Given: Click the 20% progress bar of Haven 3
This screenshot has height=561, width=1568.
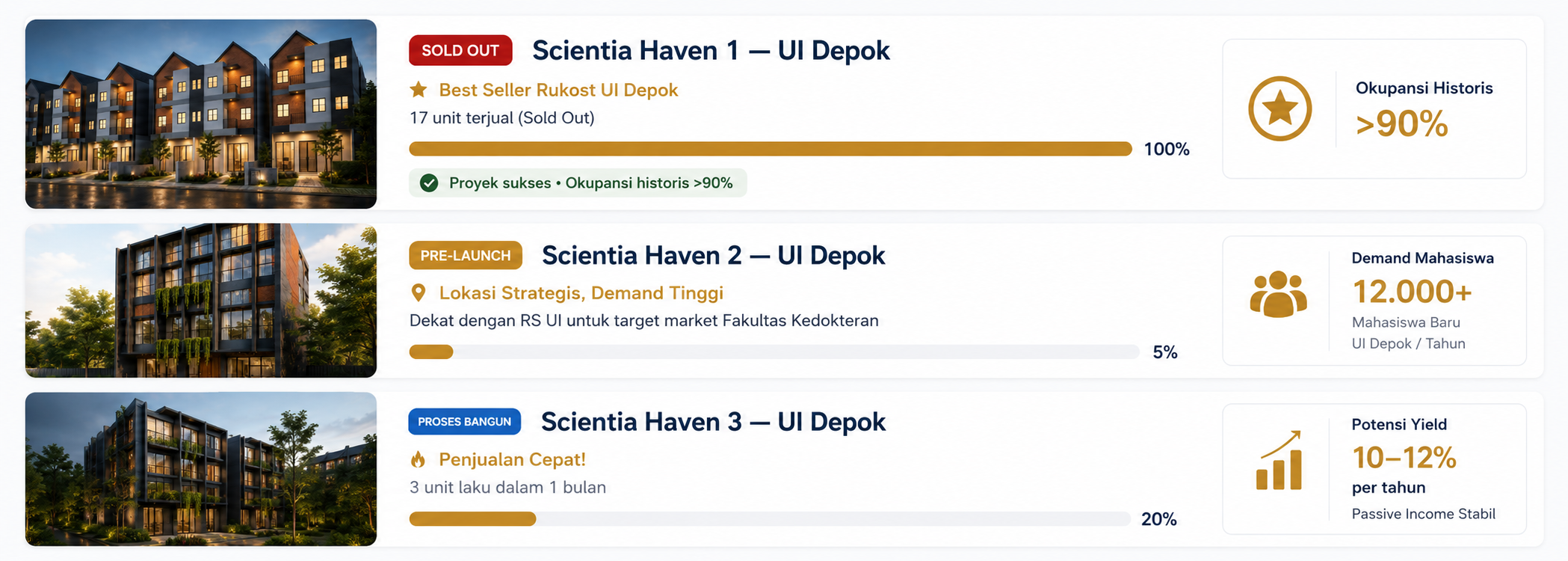Looking at the screenshot, I should 770,519.
